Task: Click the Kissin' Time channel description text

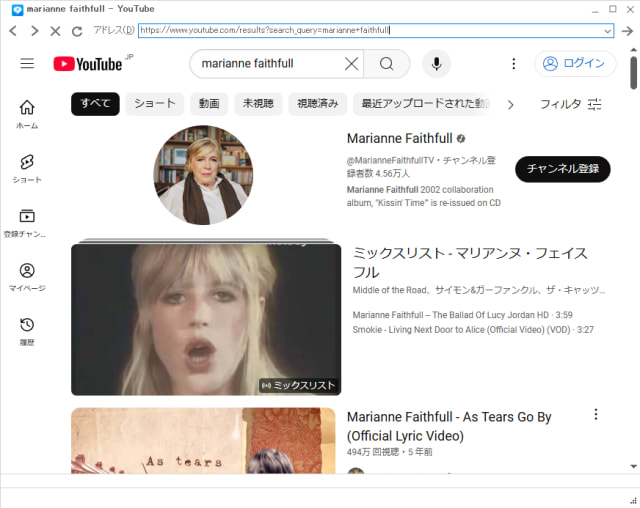Action: [x=424, y=196]
